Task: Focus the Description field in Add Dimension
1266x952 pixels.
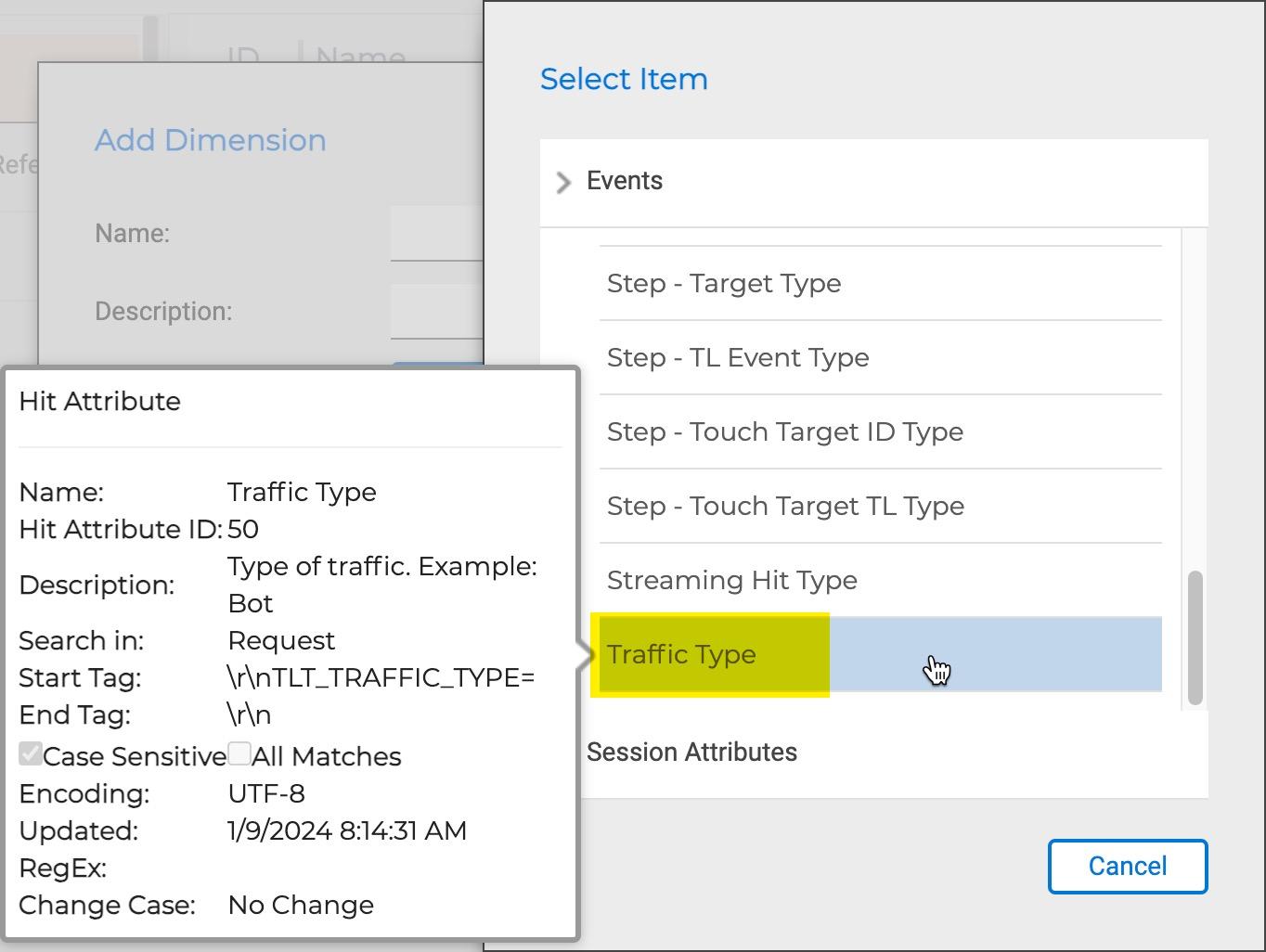Action: click(x=436, y=312)
